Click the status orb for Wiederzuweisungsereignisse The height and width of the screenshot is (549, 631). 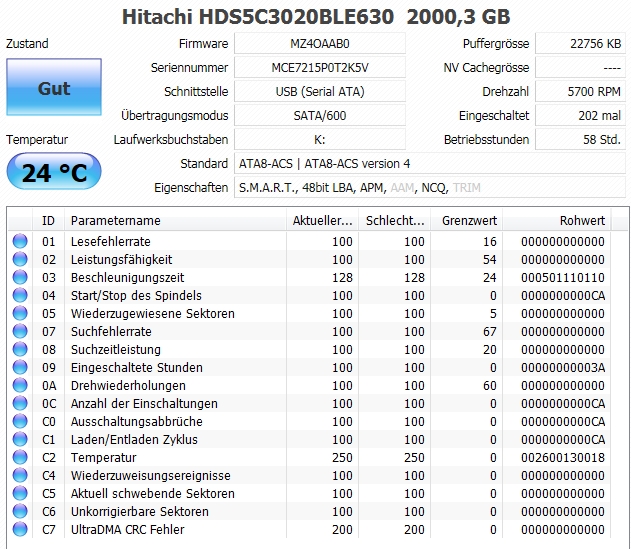click(20, 475)
